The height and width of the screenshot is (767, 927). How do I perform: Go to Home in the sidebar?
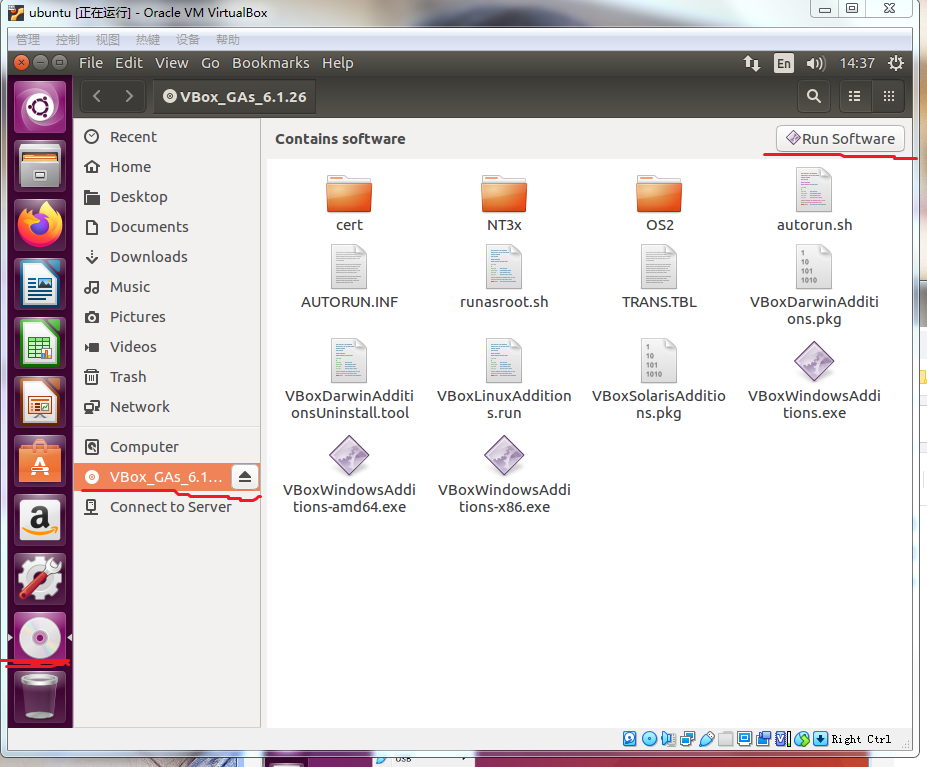click(167, 167)
